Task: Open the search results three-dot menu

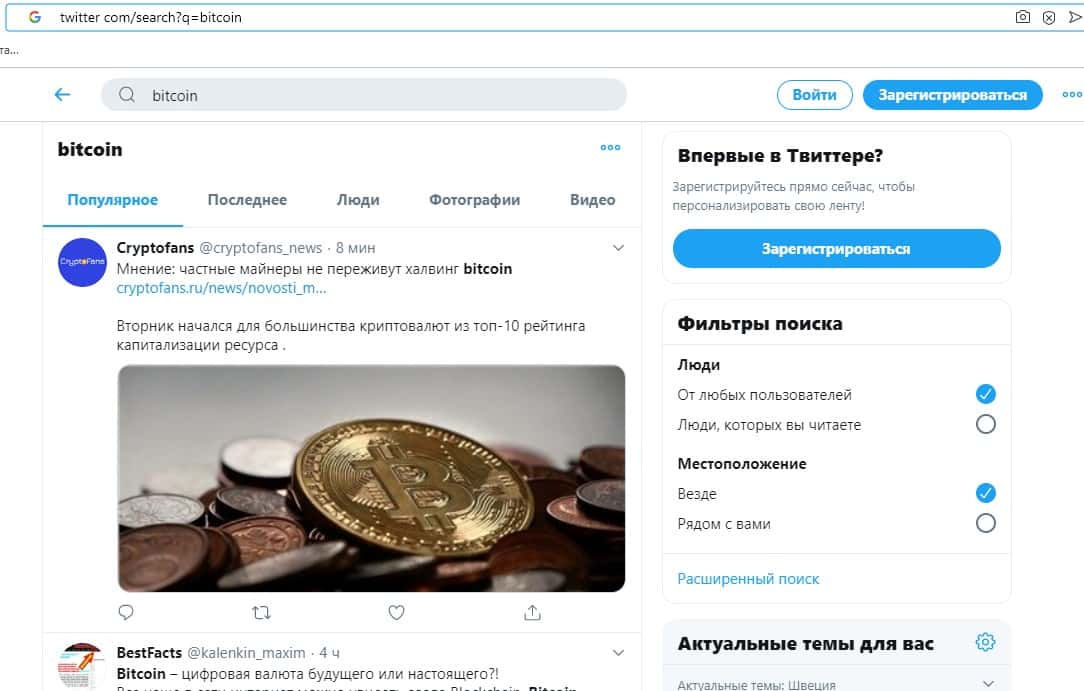Action: [610, 148]
